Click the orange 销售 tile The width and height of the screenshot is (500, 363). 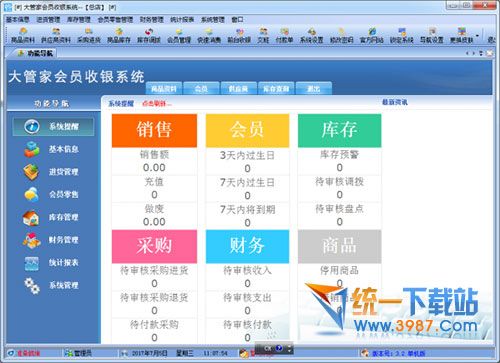[x=154, y=130]
